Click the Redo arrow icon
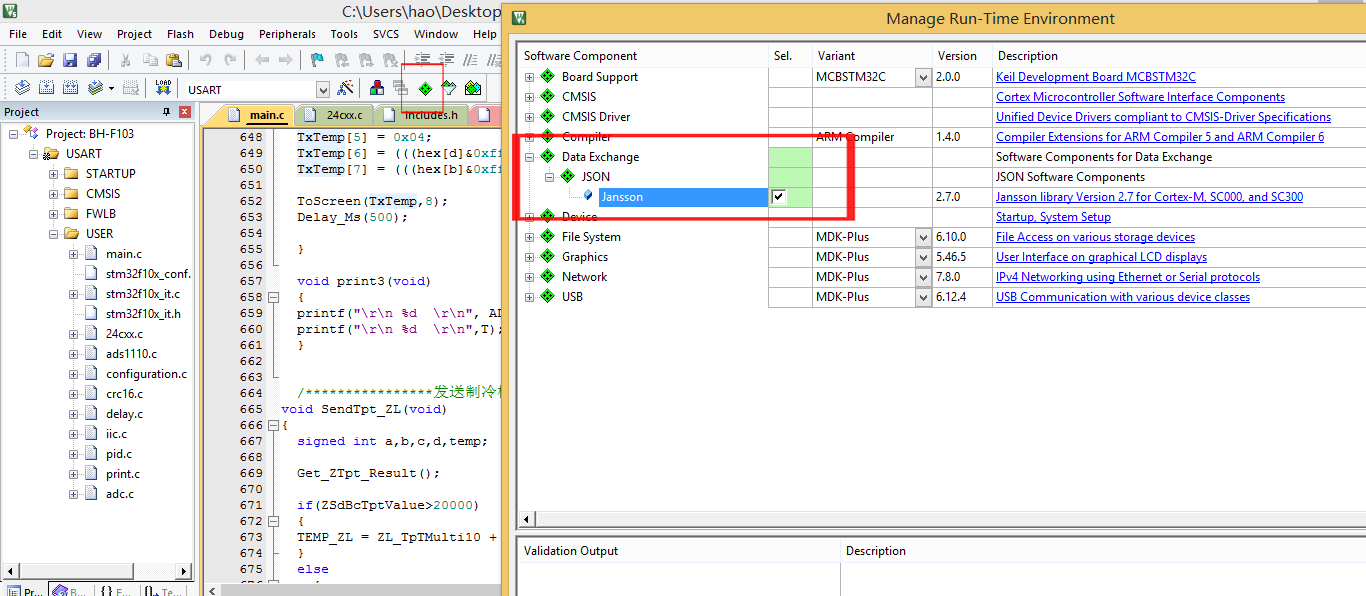This screenshot has height=596, width=1366. click(230, 60)
